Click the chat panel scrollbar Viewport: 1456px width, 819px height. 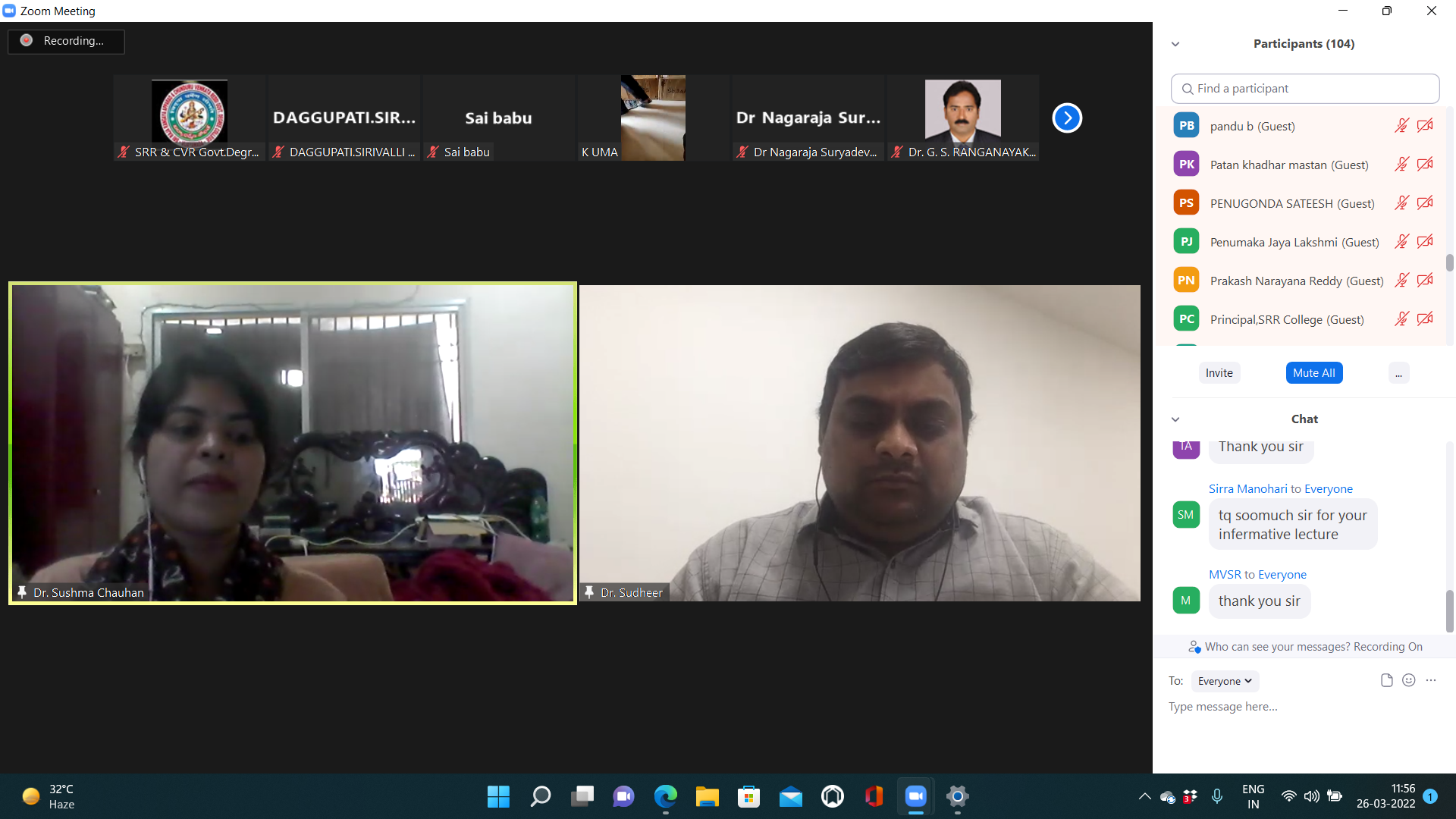tap(1449, 610)
